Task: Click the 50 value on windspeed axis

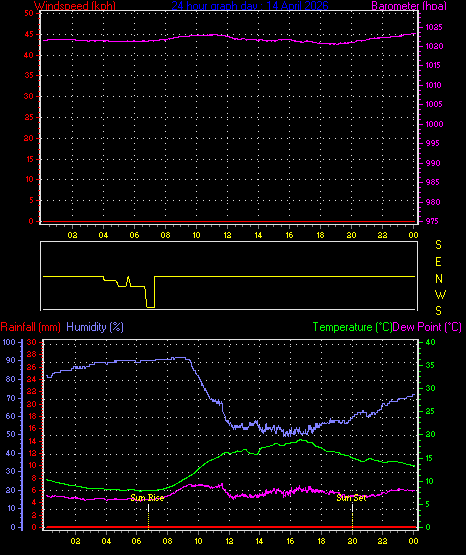Action: click(29, 13)
